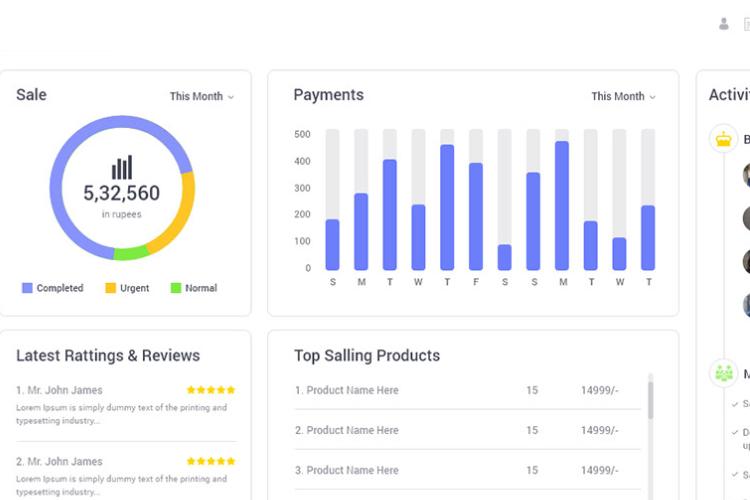This screenshot has height=500, width=750.
Task: Click the 500 axis label on Payments chart
Action: [x=302, y=134]
